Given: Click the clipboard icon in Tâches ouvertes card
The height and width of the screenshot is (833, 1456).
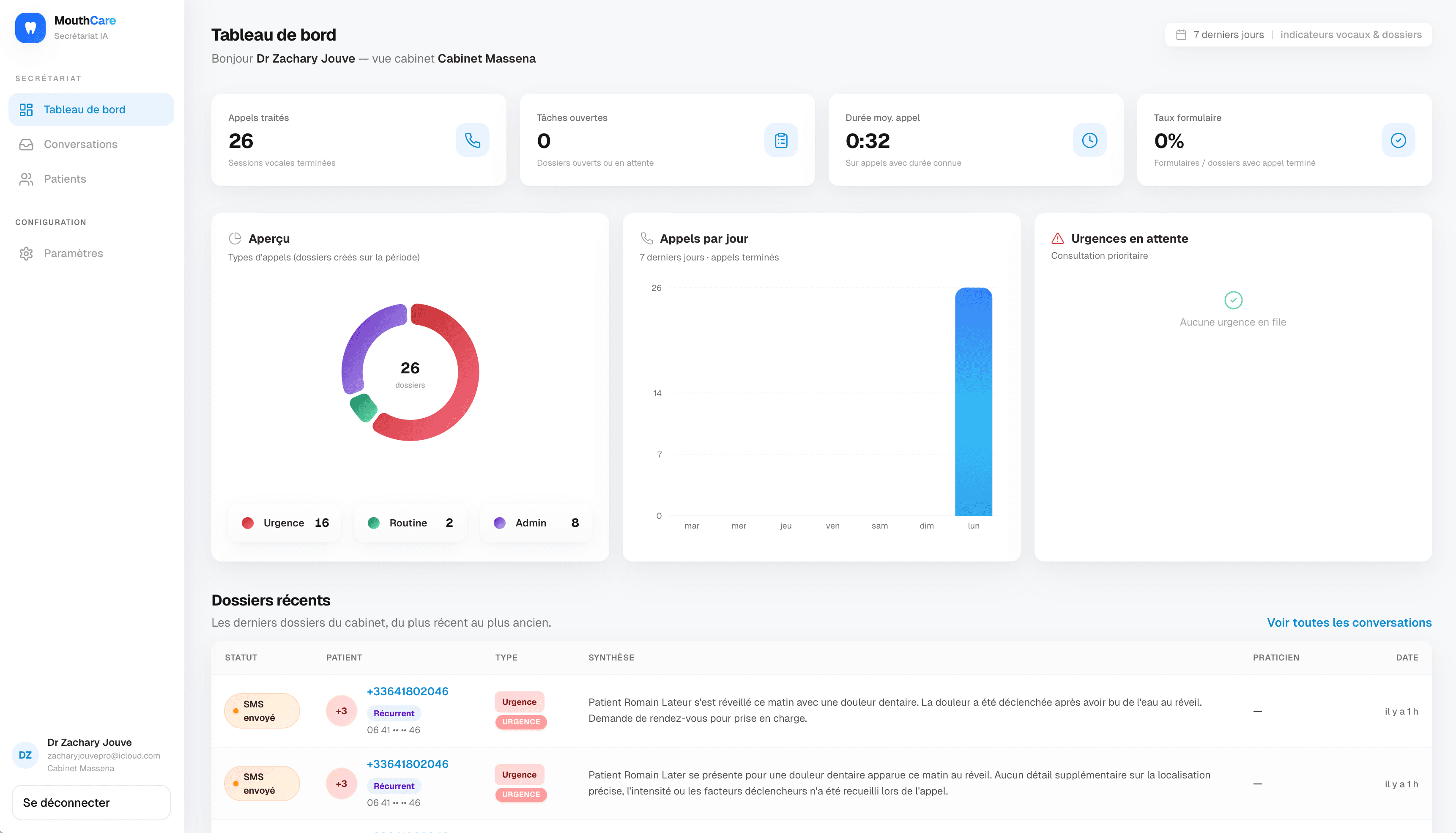Looking at the screenshot, I should click(x=781, y=140).
